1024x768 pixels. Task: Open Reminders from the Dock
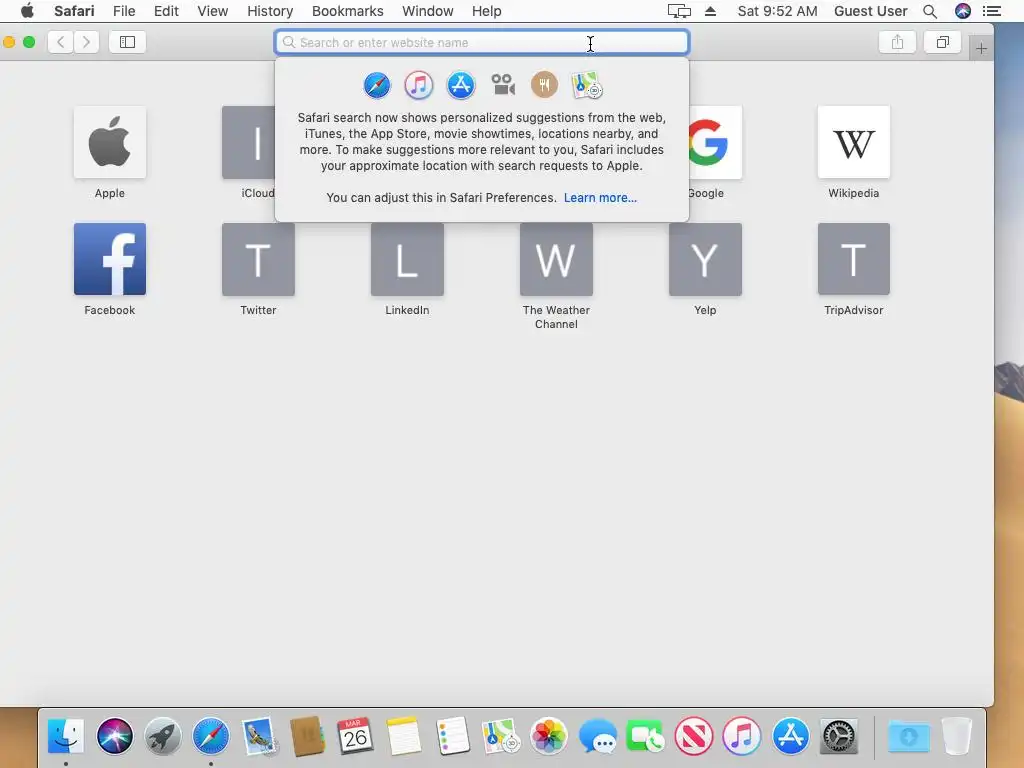click(452, 735)
